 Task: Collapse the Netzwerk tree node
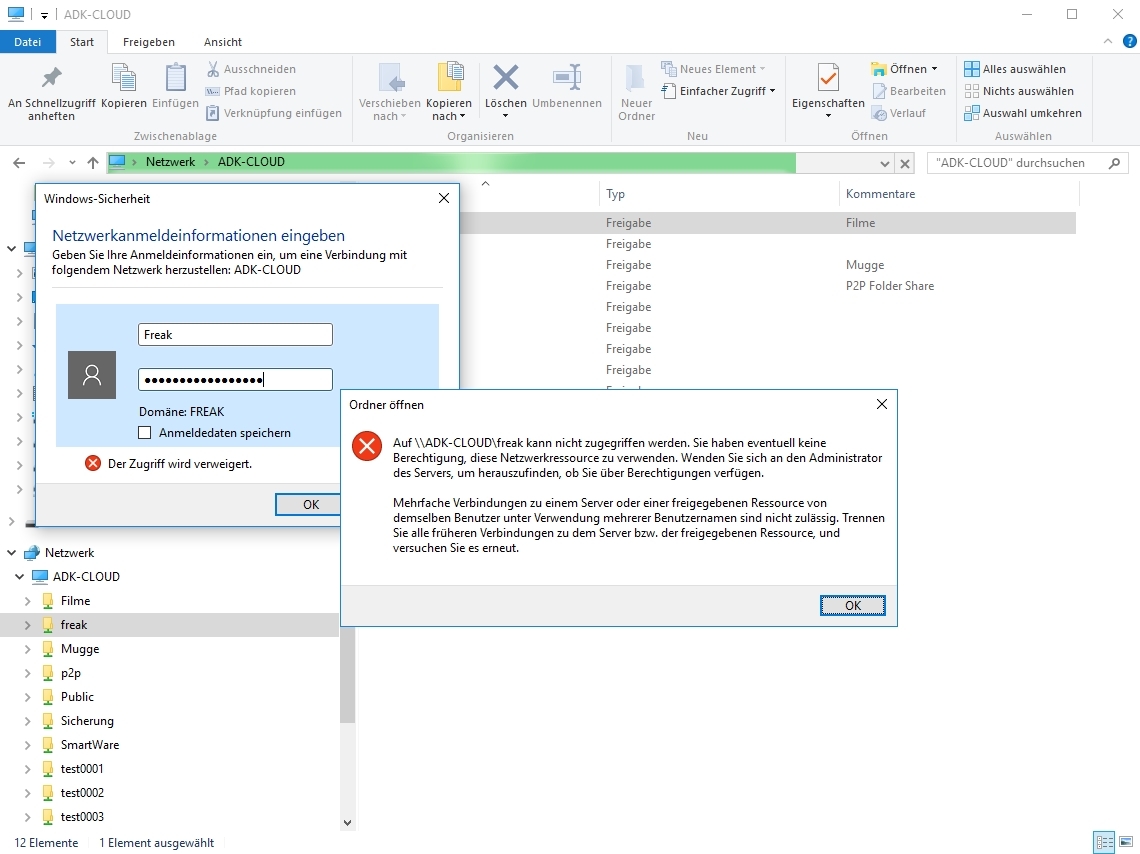point(12,552)
